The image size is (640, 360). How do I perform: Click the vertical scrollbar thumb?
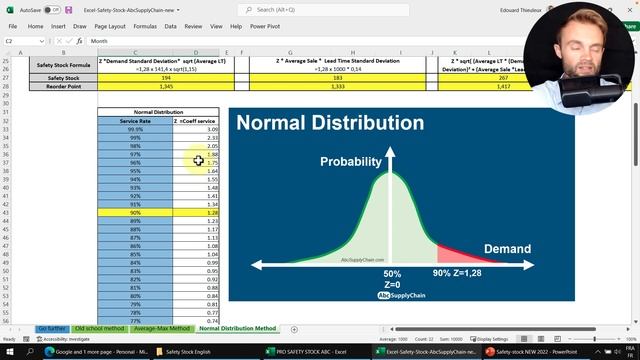tap(636, 135)
